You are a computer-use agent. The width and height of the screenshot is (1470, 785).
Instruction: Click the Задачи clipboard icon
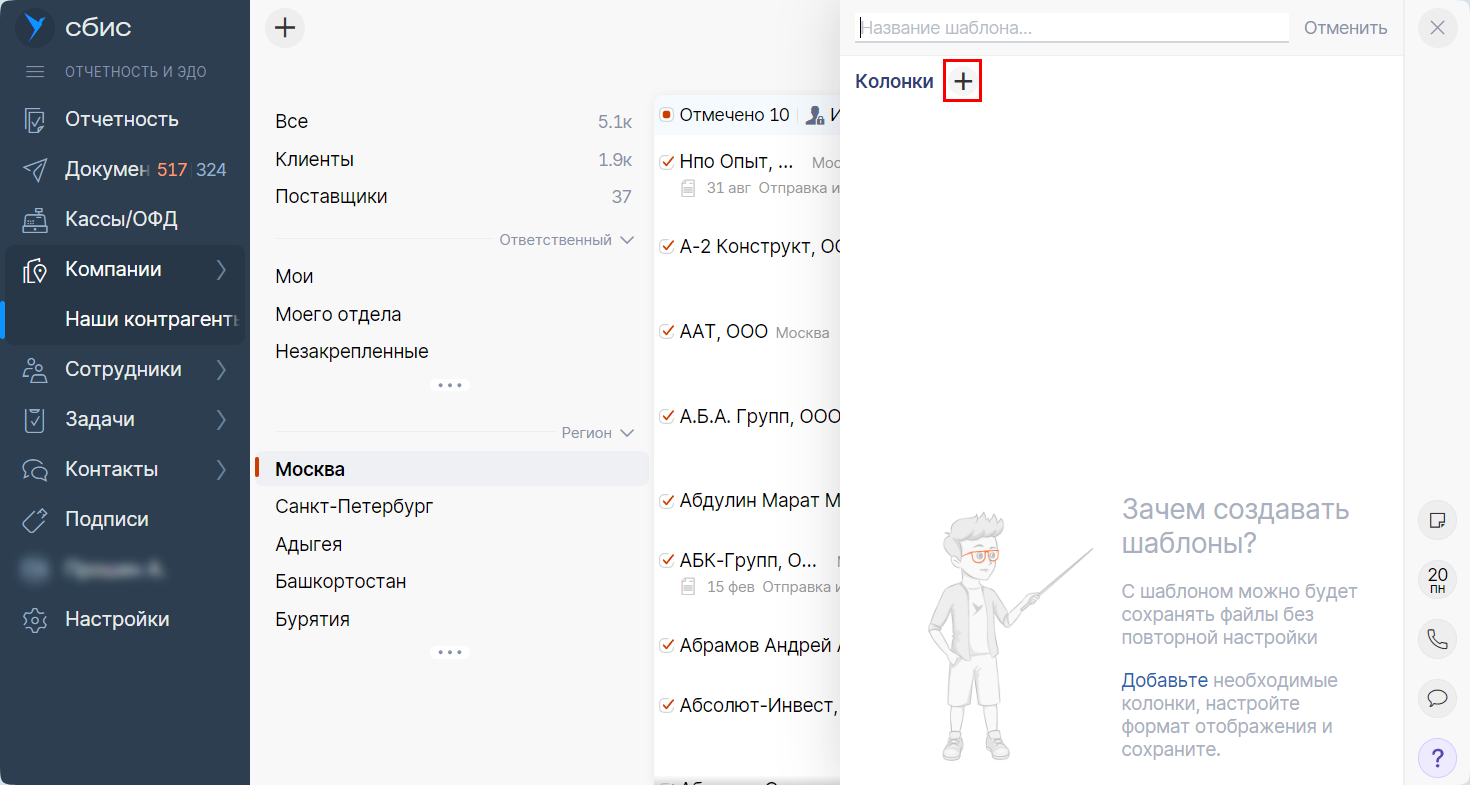(35, 420)
